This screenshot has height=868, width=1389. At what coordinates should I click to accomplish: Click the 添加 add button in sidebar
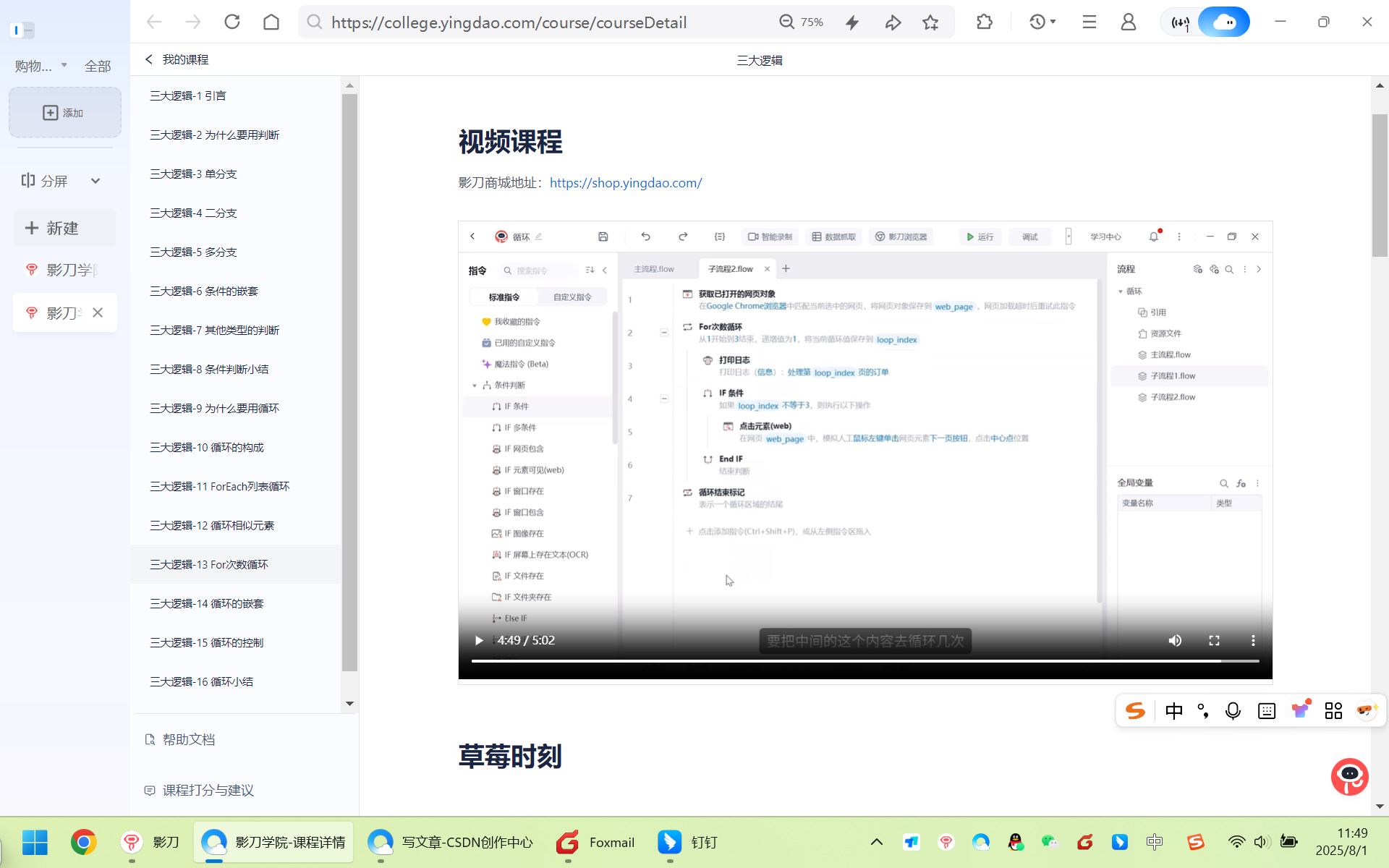(x=65, y=113)
